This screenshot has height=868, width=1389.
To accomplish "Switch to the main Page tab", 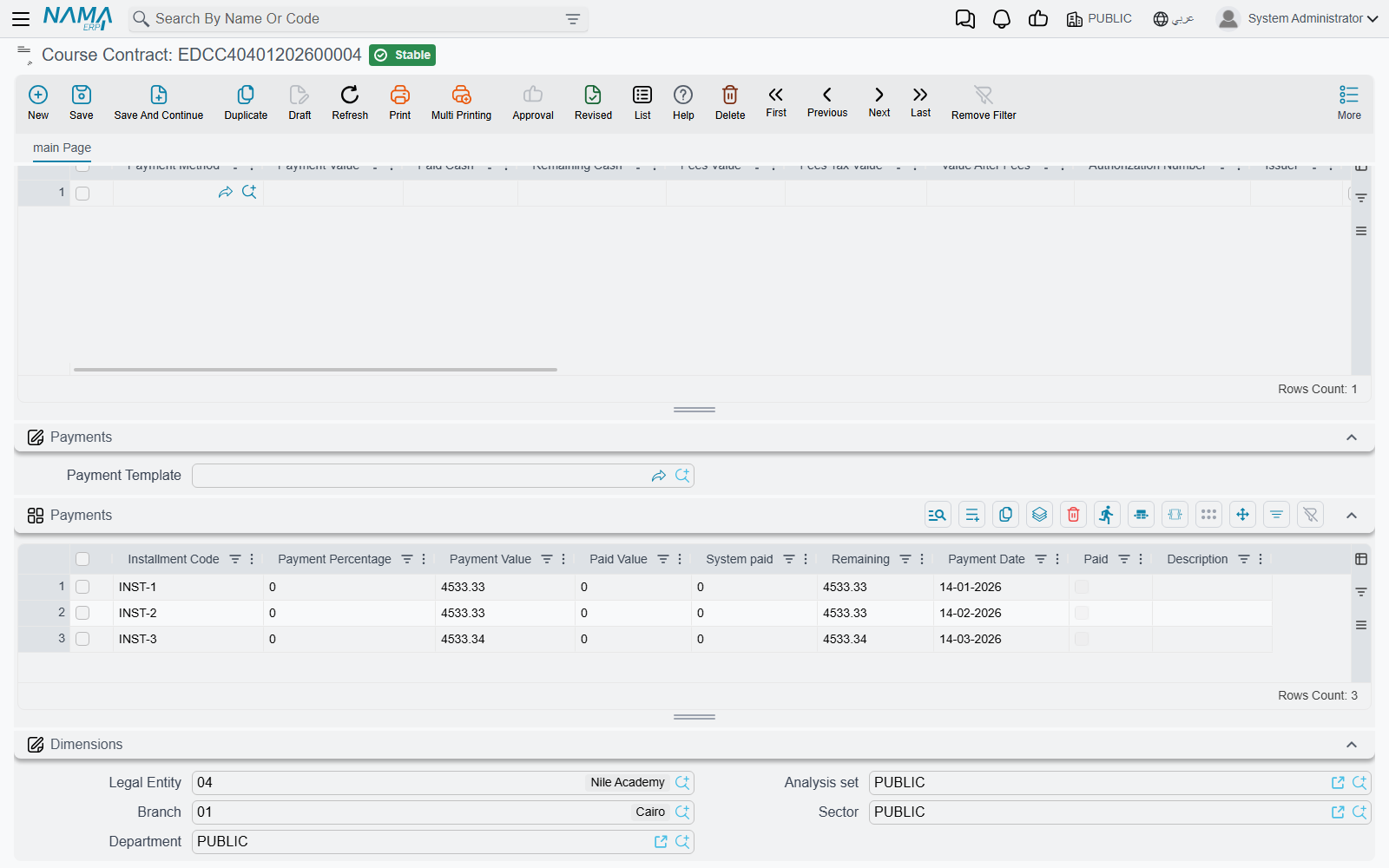I will [62, 148].
